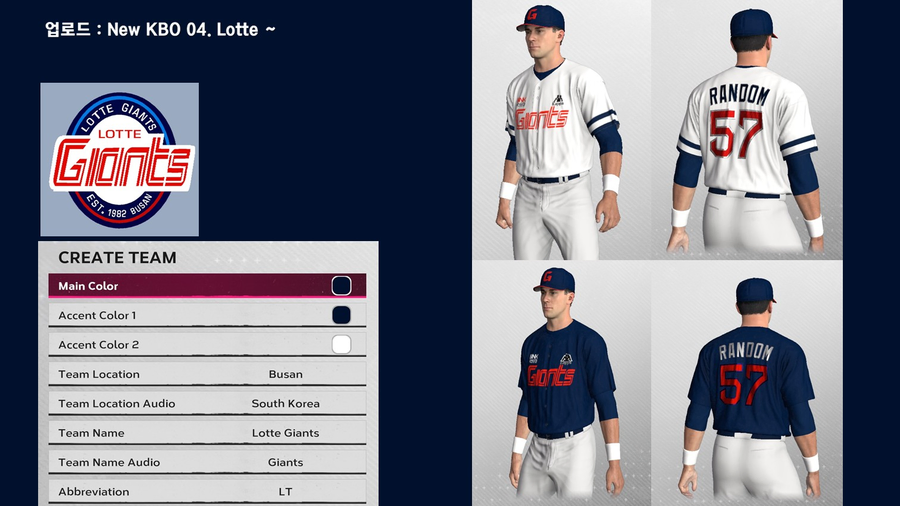Click the G logo on white-uniform cap
900x506 pixels.
(532, 15)
